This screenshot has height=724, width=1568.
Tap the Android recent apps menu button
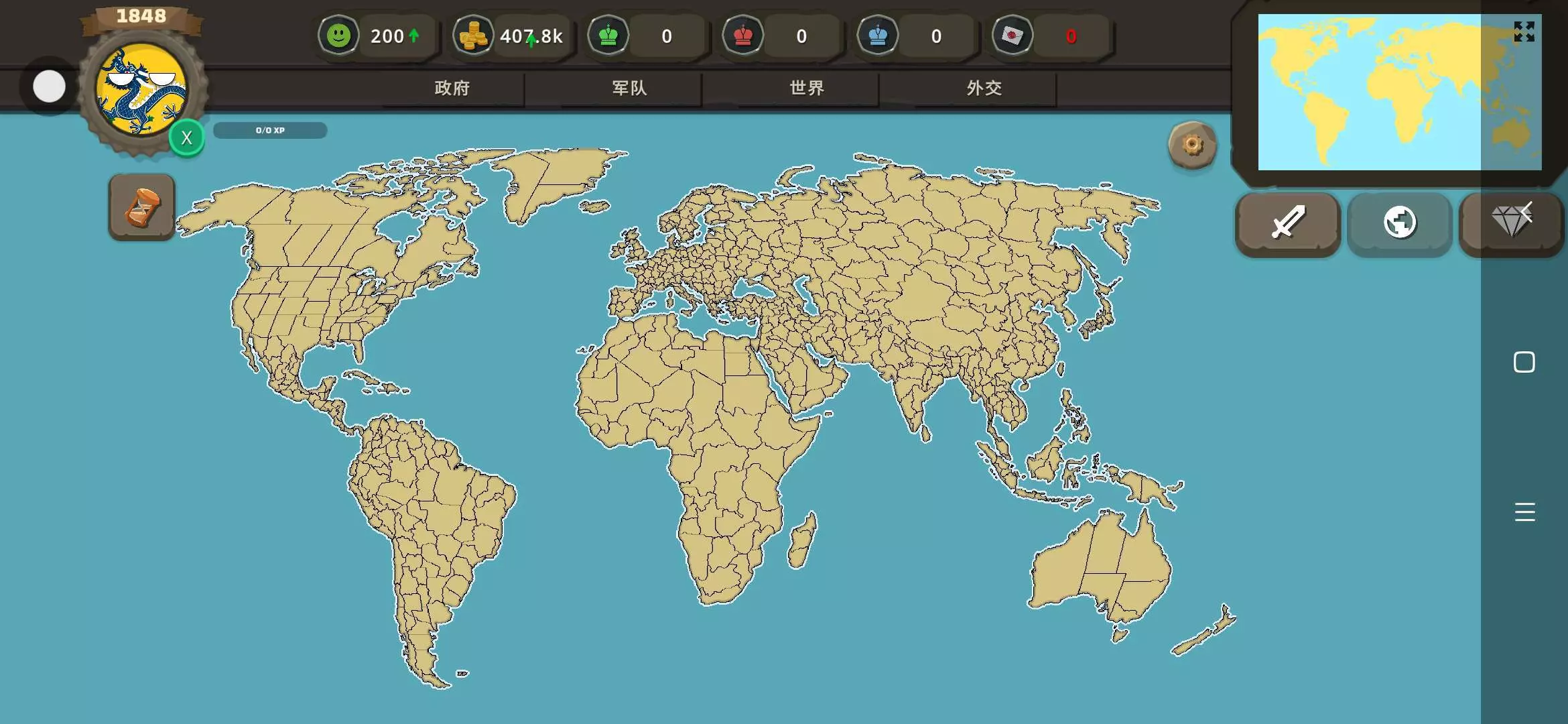pyautogui.click(x=1524, y=512)
